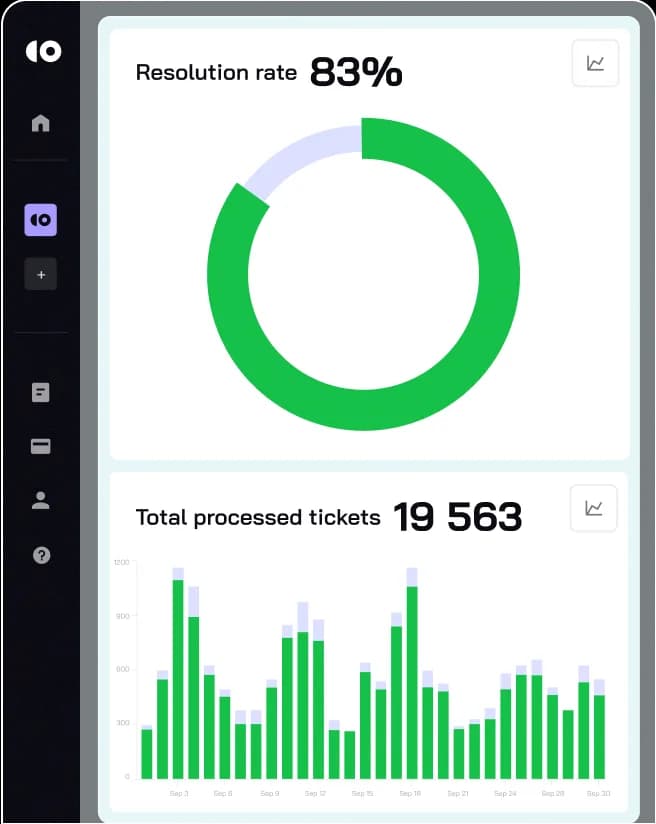This screenshot has width=656, height=824.
Task: Click the 1200 y-axis label
Action: tap(121, 562)
